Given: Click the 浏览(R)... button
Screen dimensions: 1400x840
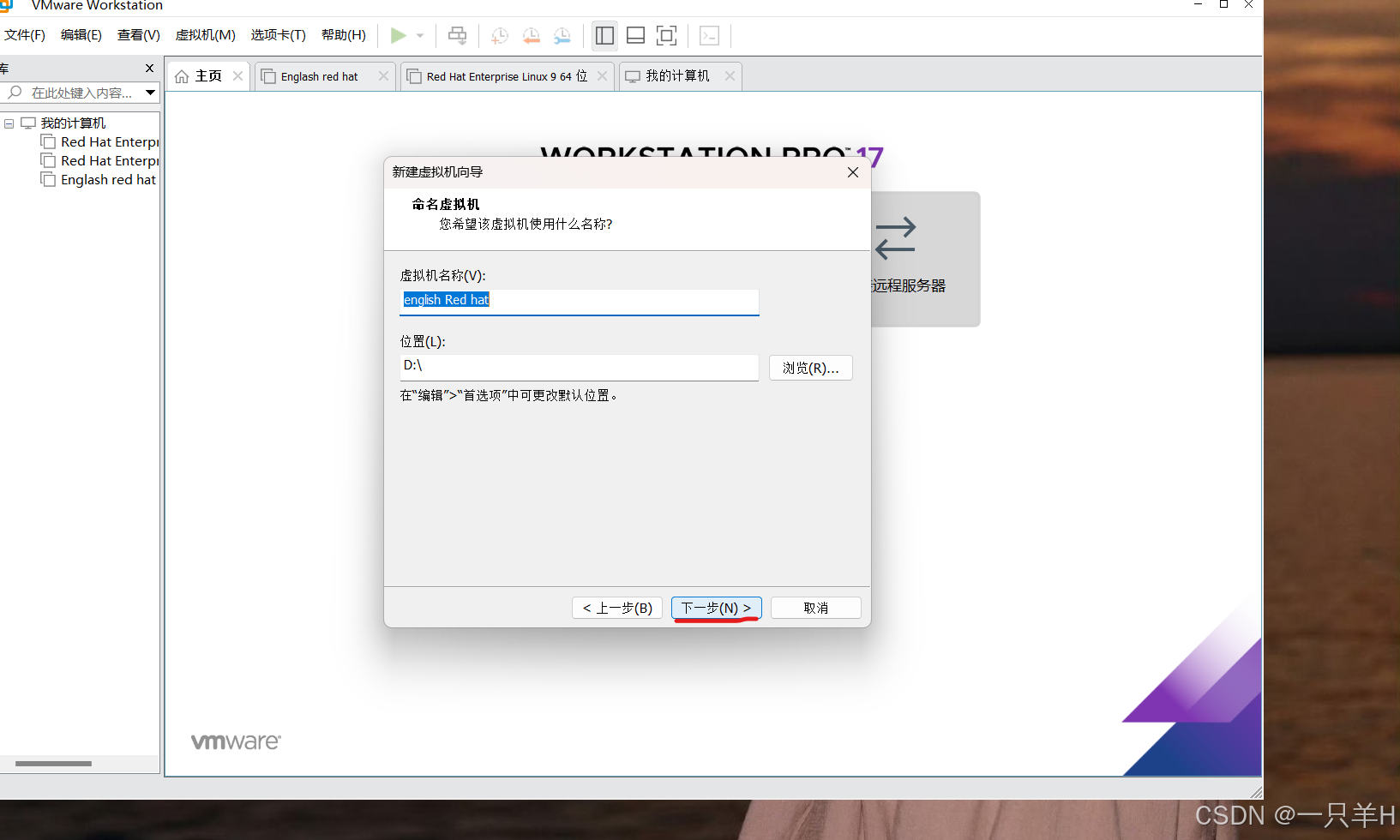Looking at the screenshot, I should 811,368.
